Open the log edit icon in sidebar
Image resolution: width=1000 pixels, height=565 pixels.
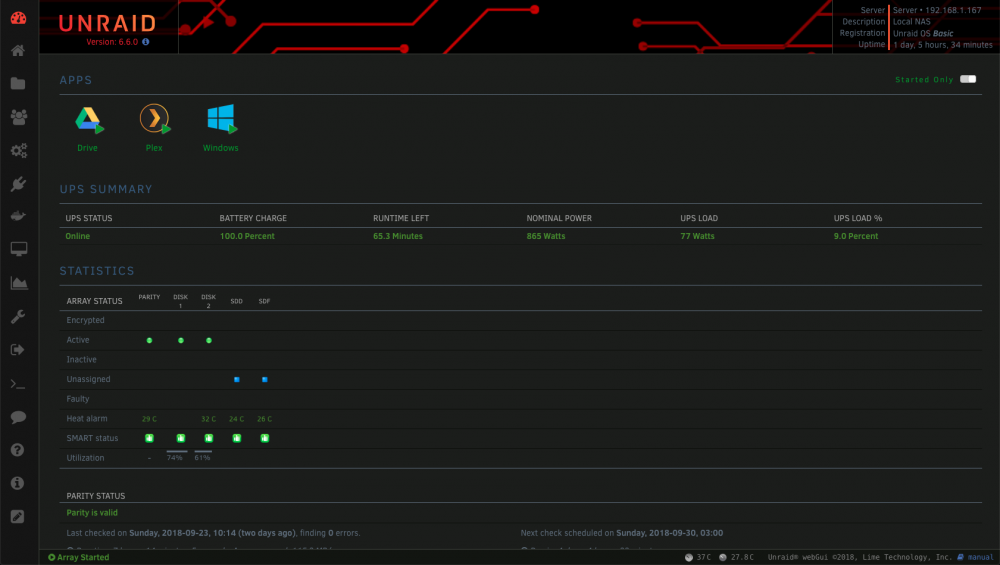(18, 517)
